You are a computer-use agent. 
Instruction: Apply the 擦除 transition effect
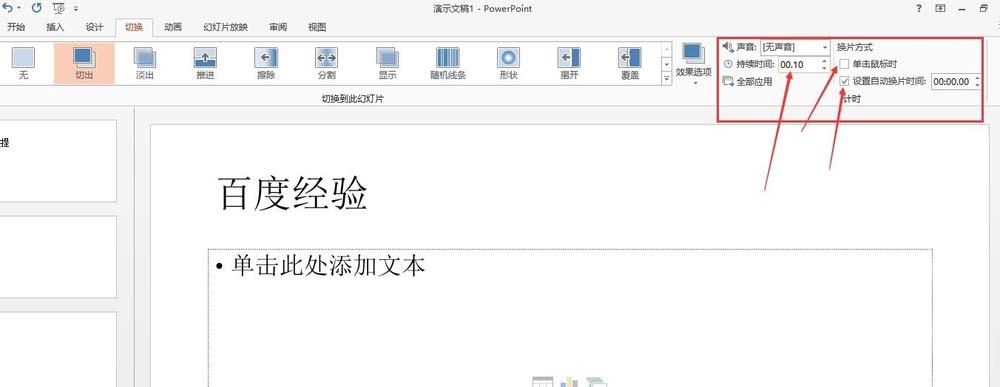(x=266, y=63)
